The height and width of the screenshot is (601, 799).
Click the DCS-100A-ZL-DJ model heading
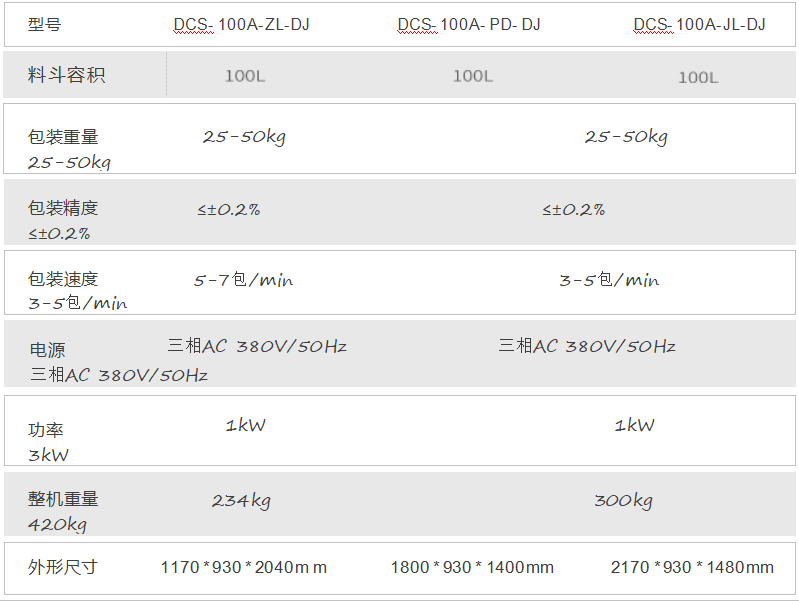pyautogui.click(x=242, y=24)
